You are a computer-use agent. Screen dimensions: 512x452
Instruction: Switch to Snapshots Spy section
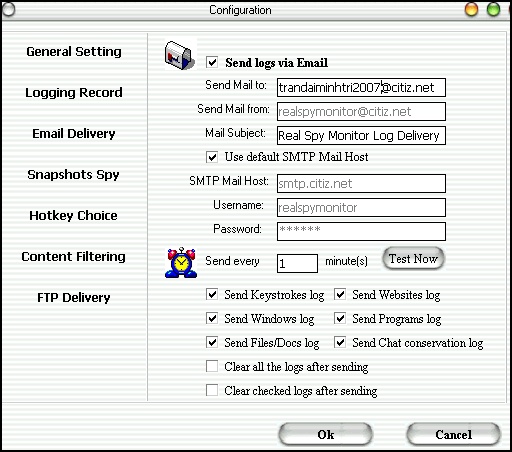73,175
